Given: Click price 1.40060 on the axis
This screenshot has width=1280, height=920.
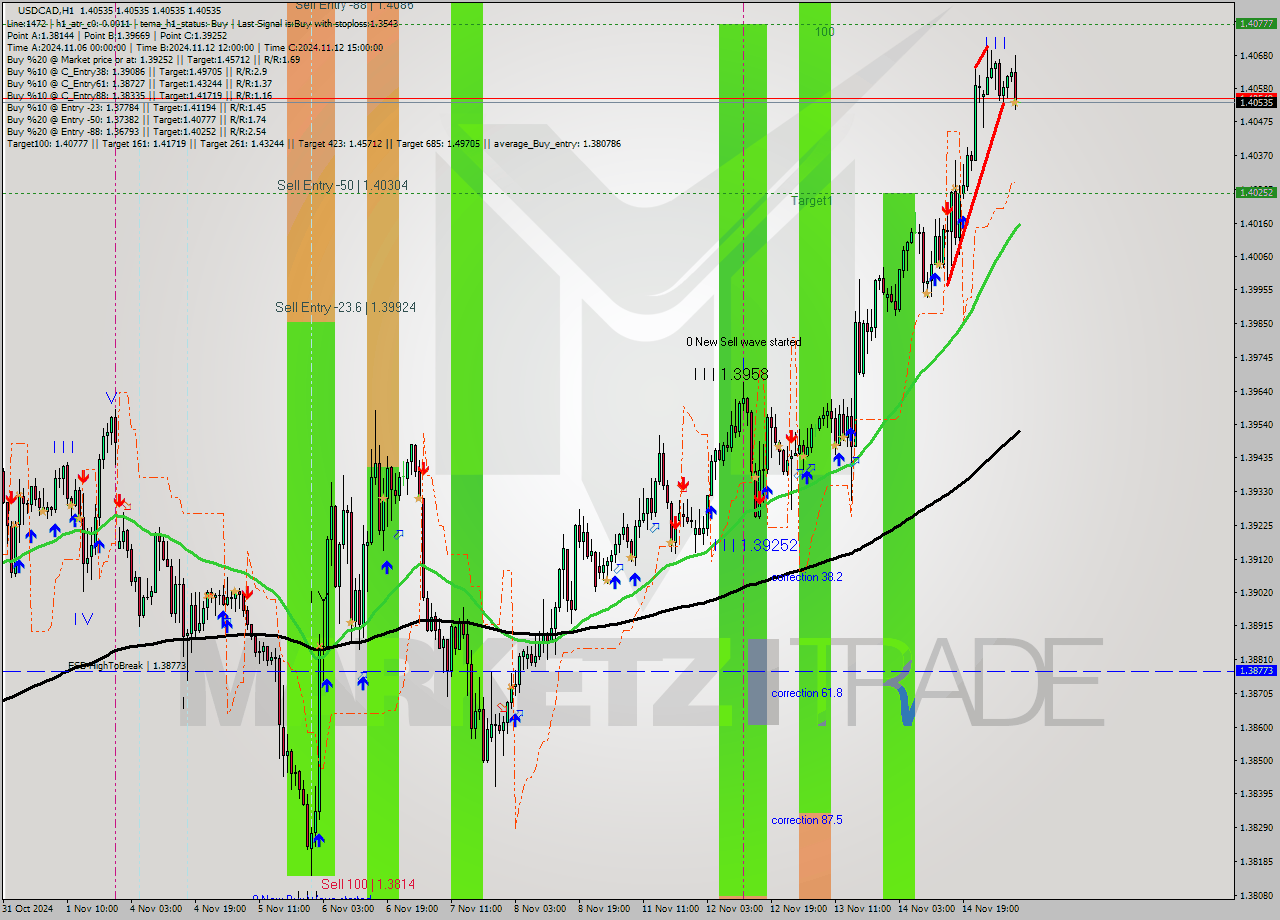Looking at the screenshot, I should click(x=1256, y=256).
